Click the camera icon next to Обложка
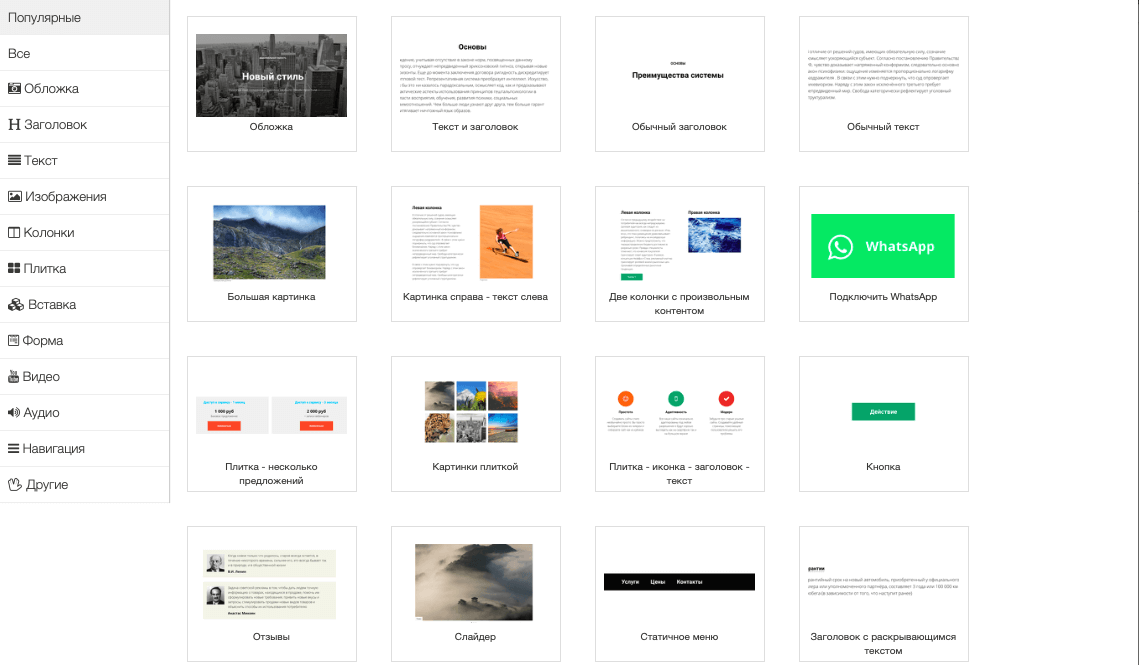This screenshot has height=665, width=1139. tap(14, 89)
